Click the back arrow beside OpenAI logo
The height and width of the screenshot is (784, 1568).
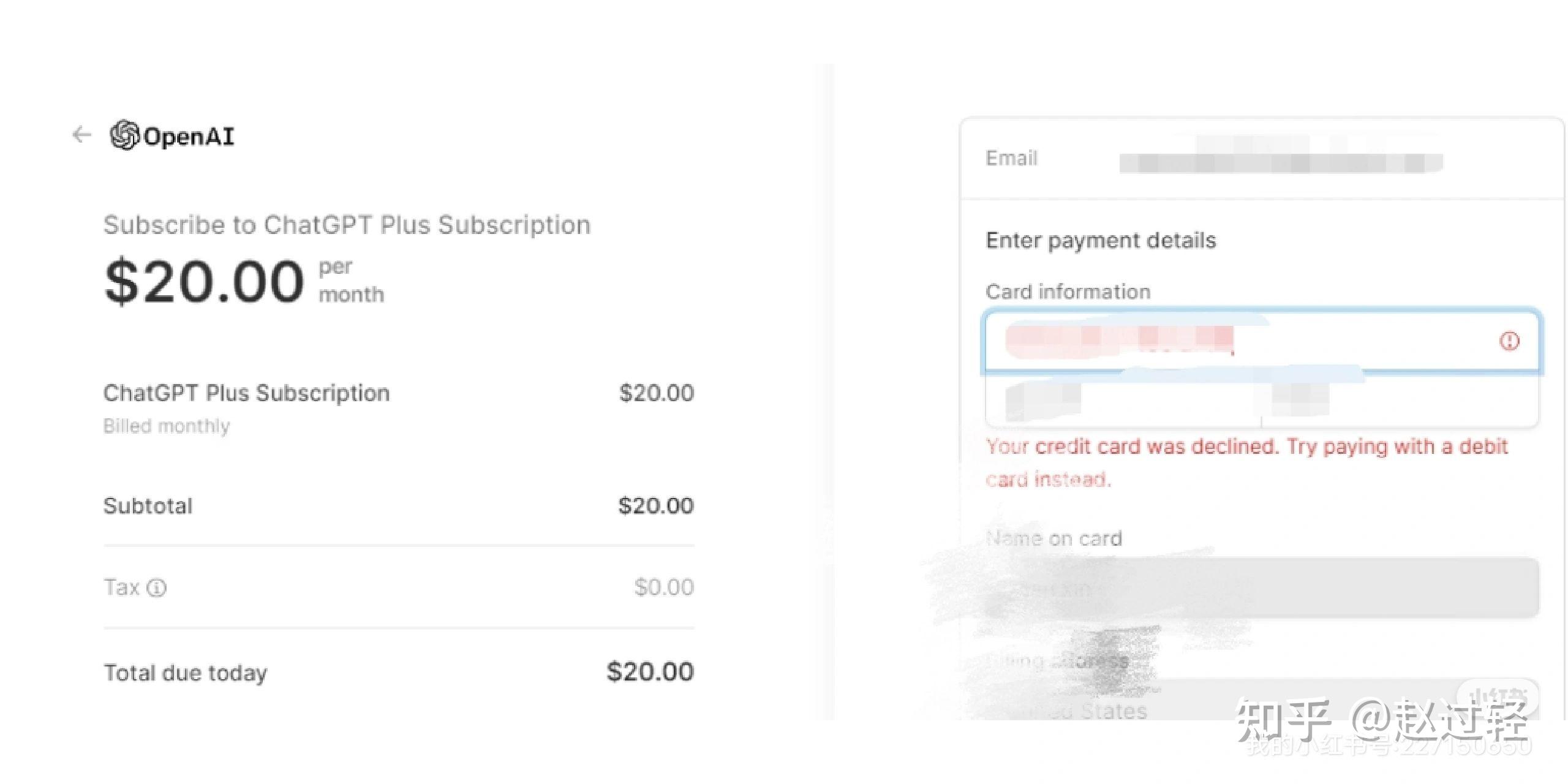81,135
